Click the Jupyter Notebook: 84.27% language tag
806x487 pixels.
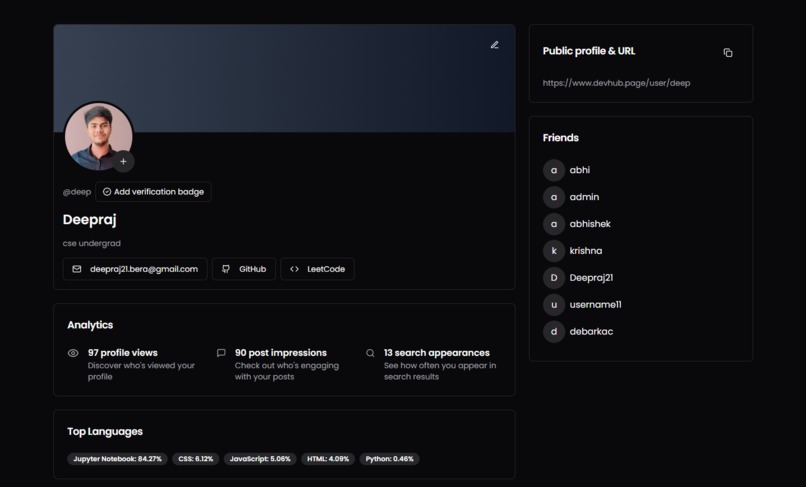point(117,459)
